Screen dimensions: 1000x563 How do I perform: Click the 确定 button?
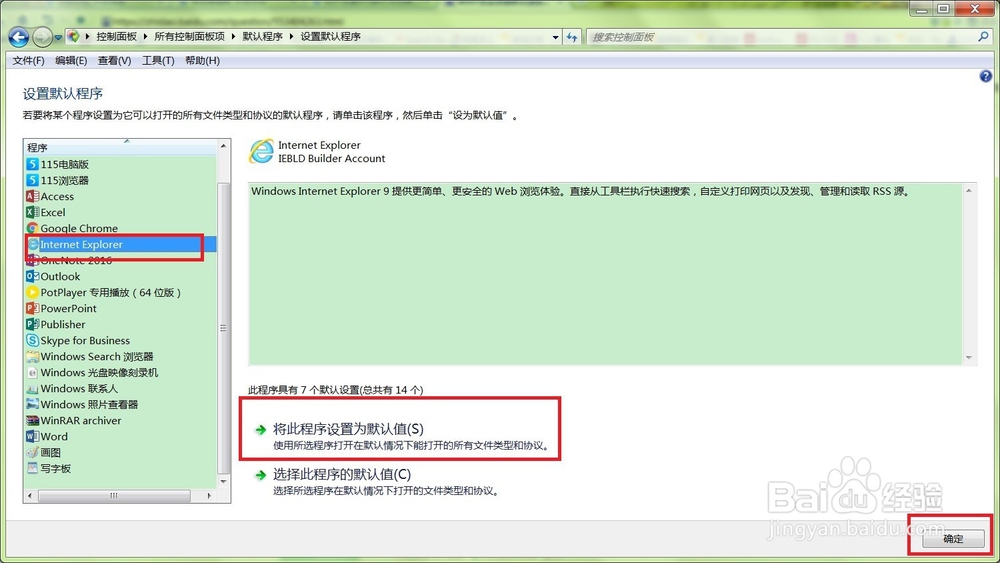point(953,539)
